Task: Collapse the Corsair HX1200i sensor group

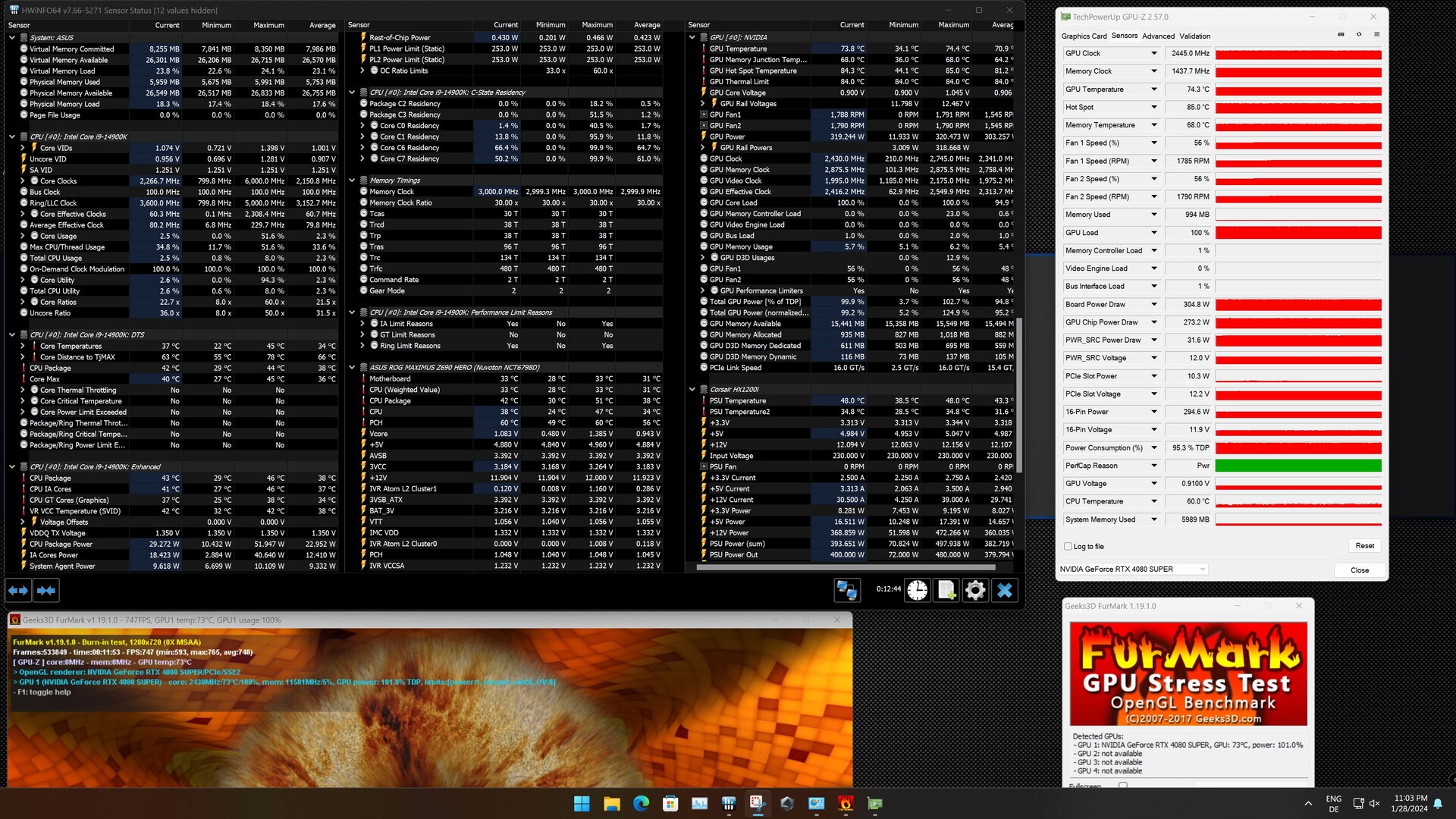Action: click(692, 390)
